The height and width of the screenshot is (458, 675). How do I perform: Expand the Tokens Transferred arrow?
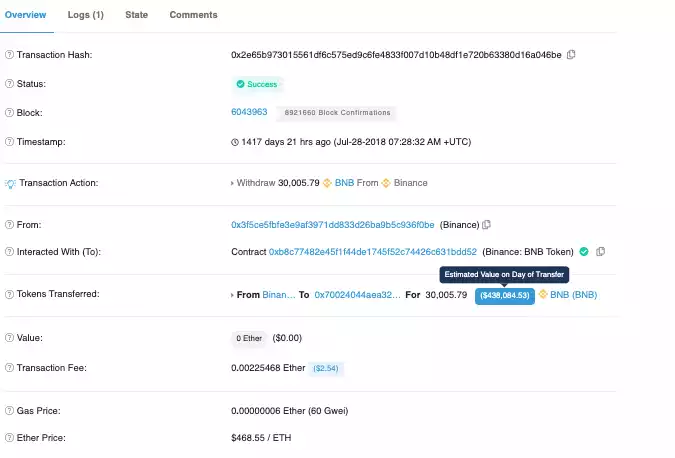tap(232, 295)
